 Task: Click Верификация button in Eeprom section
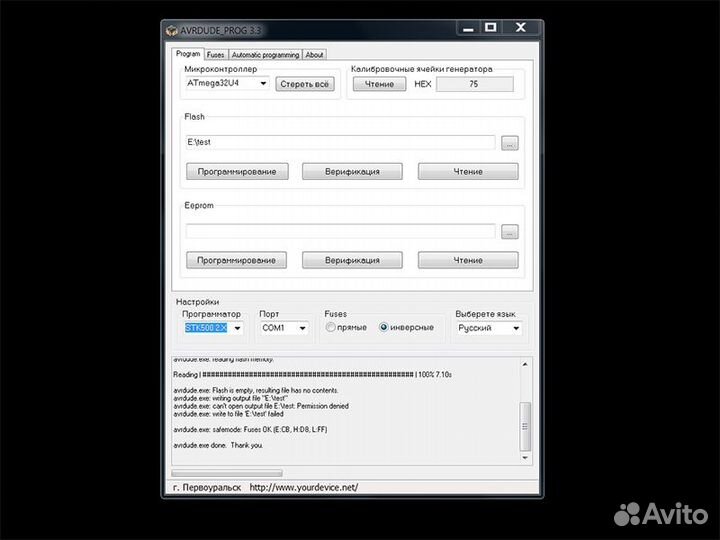pyautogui.click(x=352, y=260)
